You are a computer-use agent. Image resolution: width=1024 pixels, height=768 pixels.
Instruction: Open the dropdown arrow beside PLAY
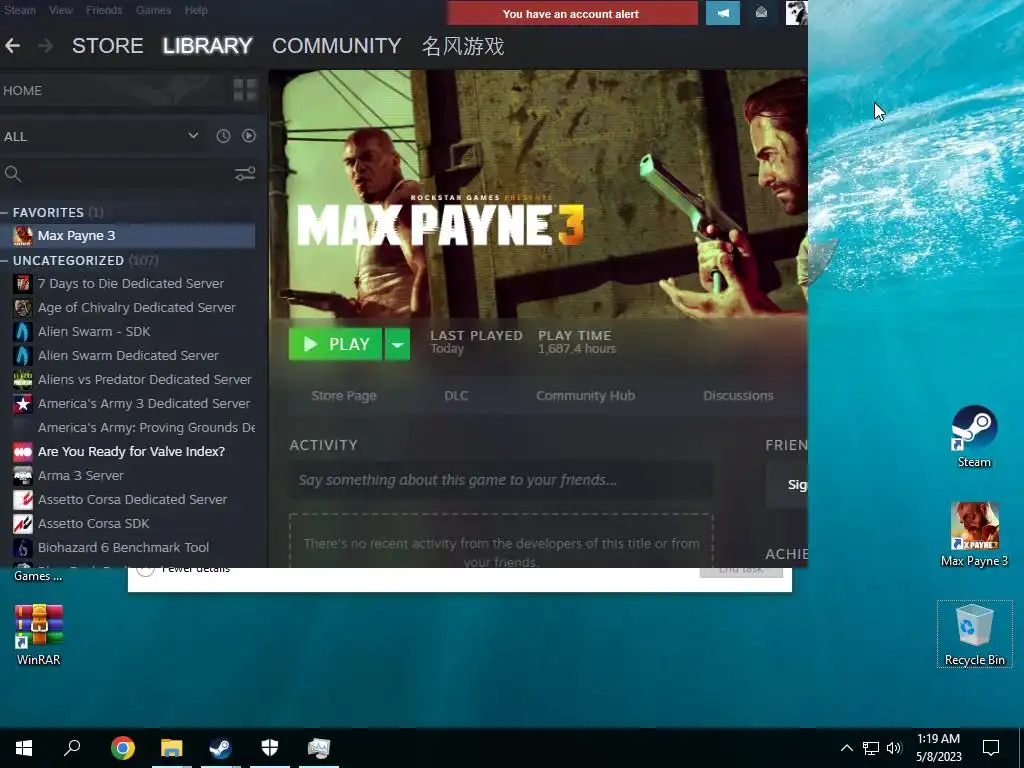pos(397,344)
